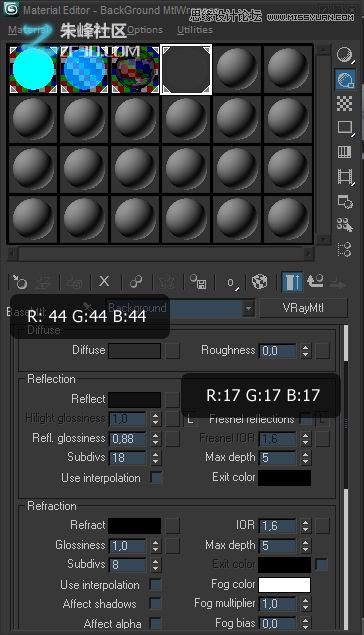This screenshot has width=364, height=635.
Task: Click the Fog multiplier spinner arrows
Action: (x=306, y=604)
